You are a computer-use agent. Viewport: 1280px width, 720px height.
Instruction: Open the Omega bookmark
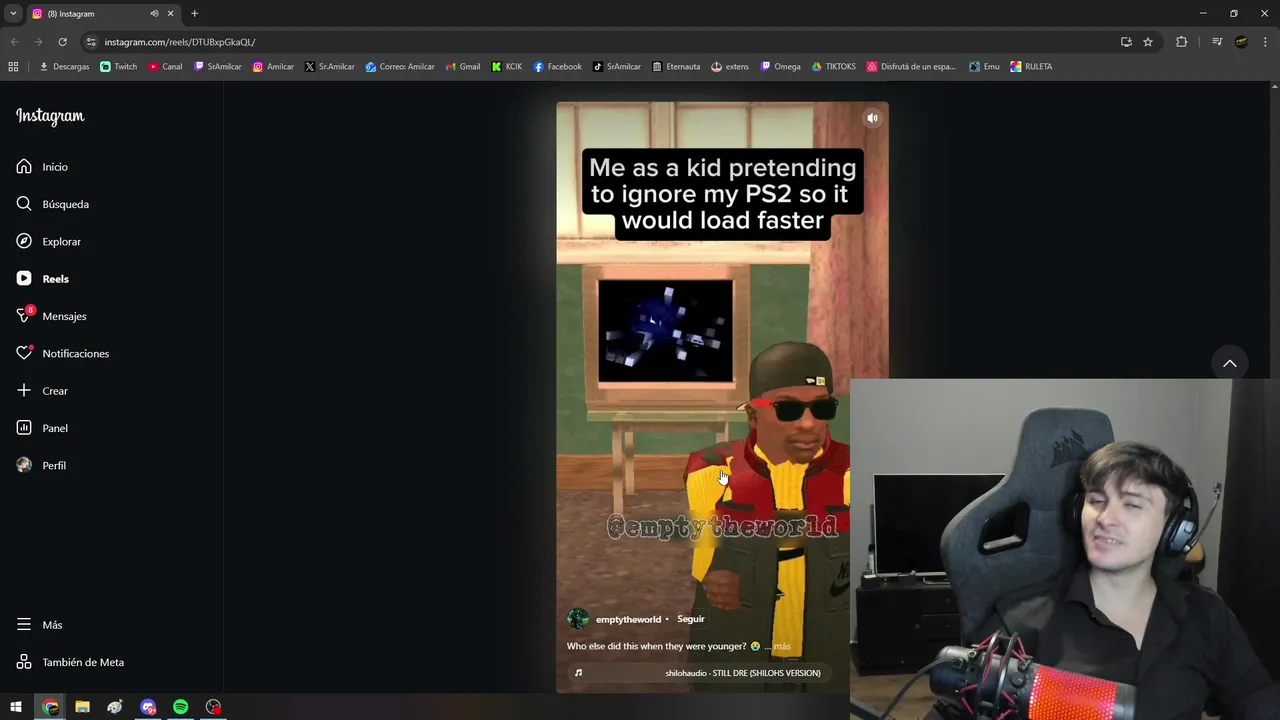coord(780,67)
